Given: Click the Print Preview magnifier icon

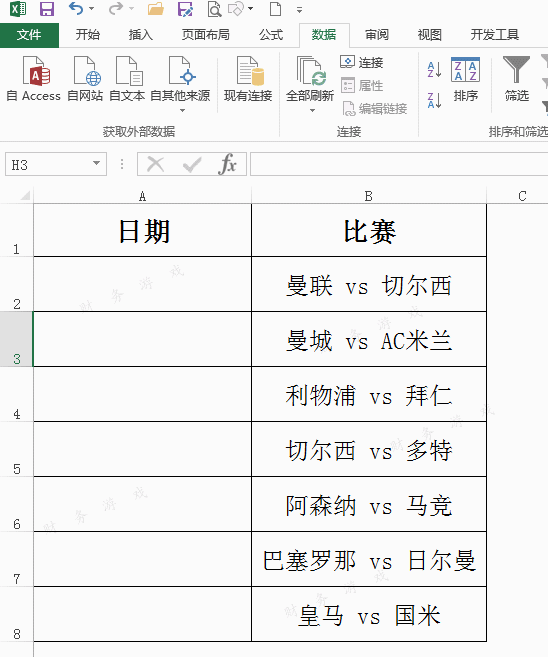Looking at the screenshot, I should 214,8.
